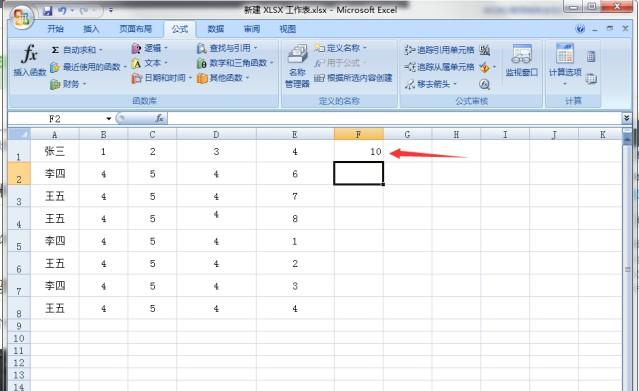Click the Save icon in quick access toolbar

[x=48, y=11]
